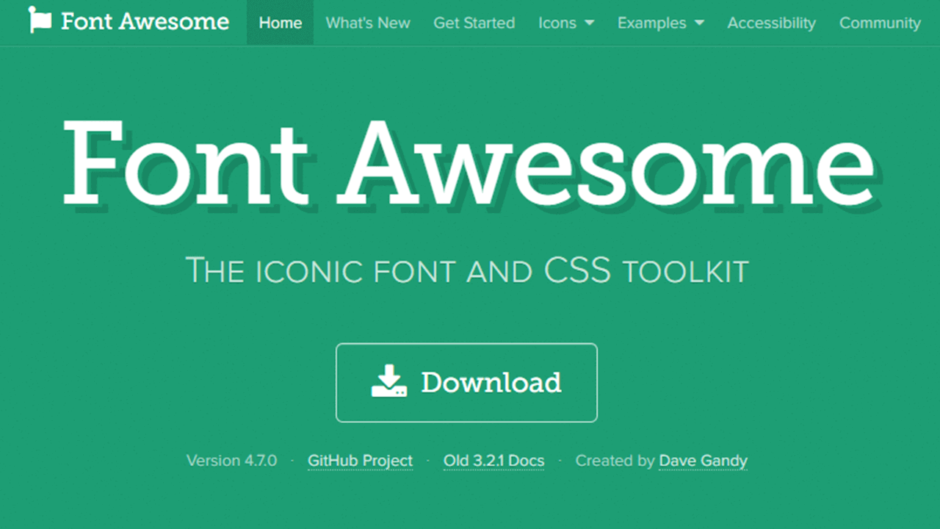Click the large Font Awesome heading
Viewport: 940px width, 529px height.
click(x=468, y=164)
